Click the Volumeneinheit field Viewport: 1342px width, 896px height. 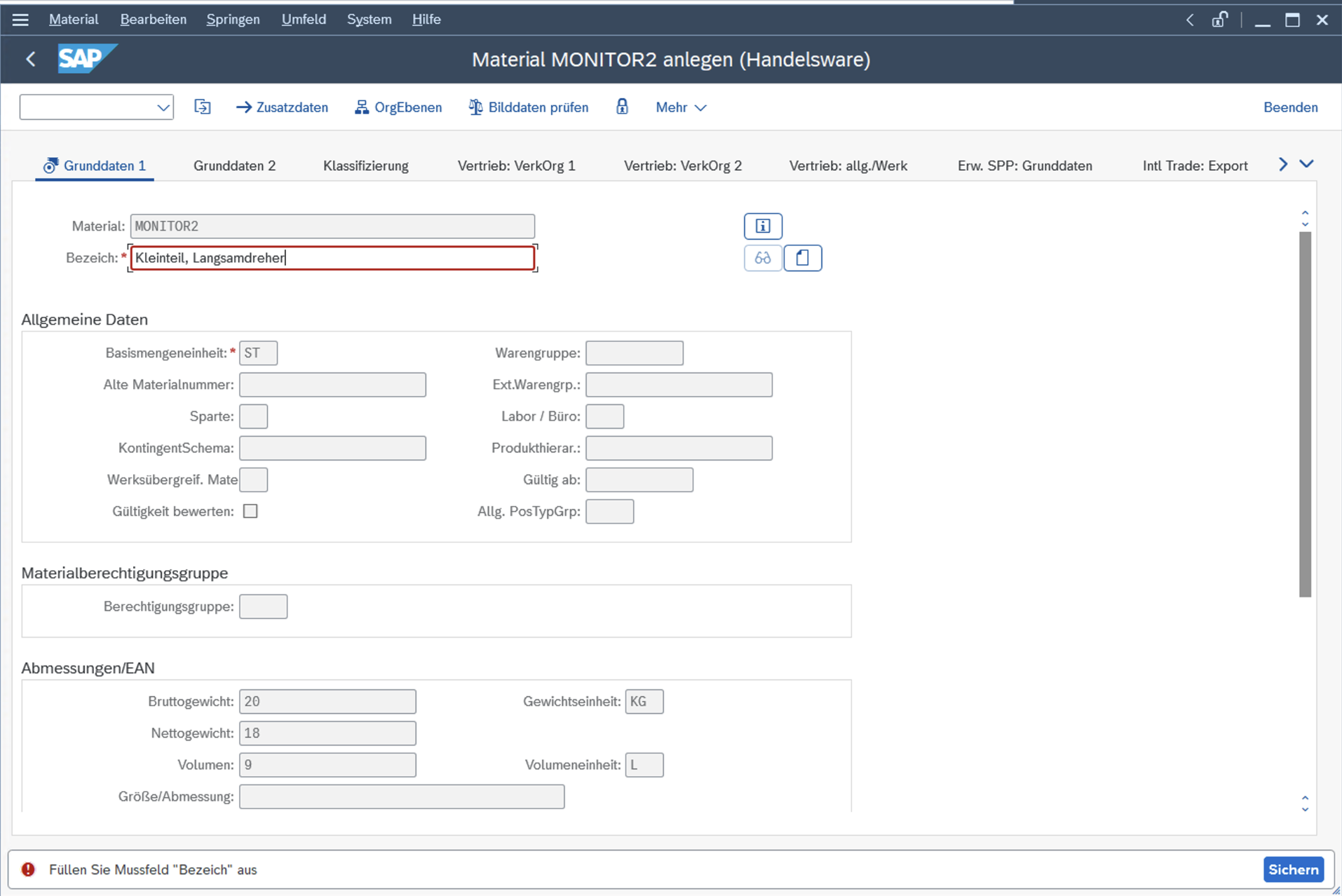[644, 765]
